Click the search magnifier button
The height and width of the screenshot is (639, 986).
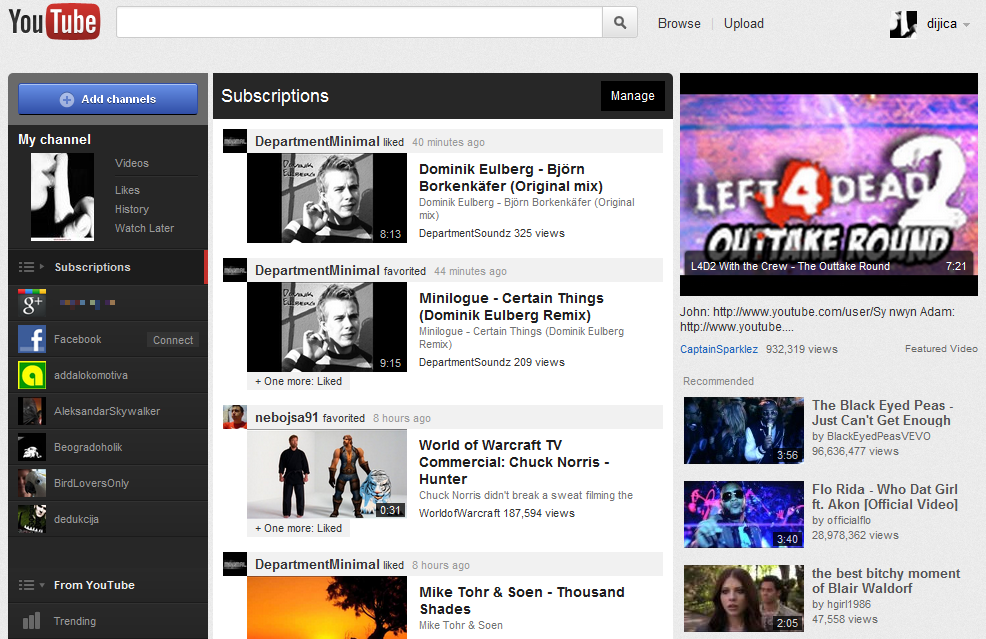[x=620, y=23]
